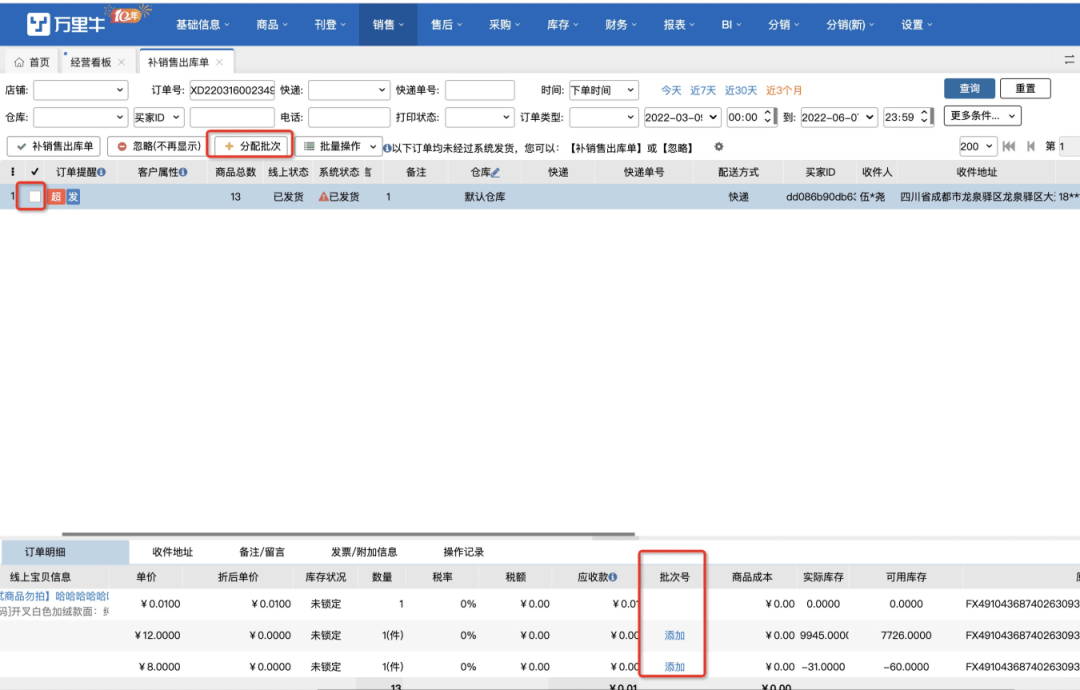Click the warning triangle beside 已发货
Viewport: 1080px width, 690px height.
(x=323, y=197)
